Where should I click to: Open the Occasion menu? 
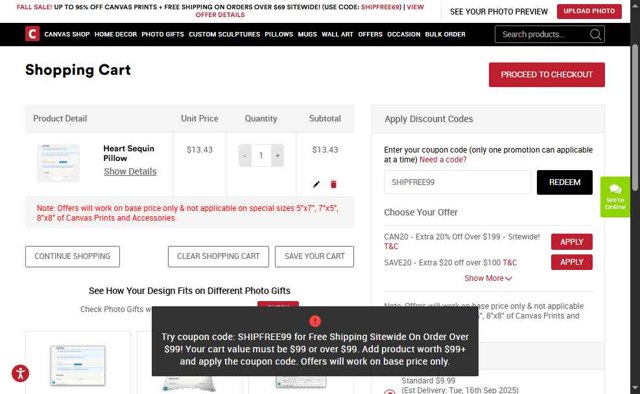click(x=404, y=34)
